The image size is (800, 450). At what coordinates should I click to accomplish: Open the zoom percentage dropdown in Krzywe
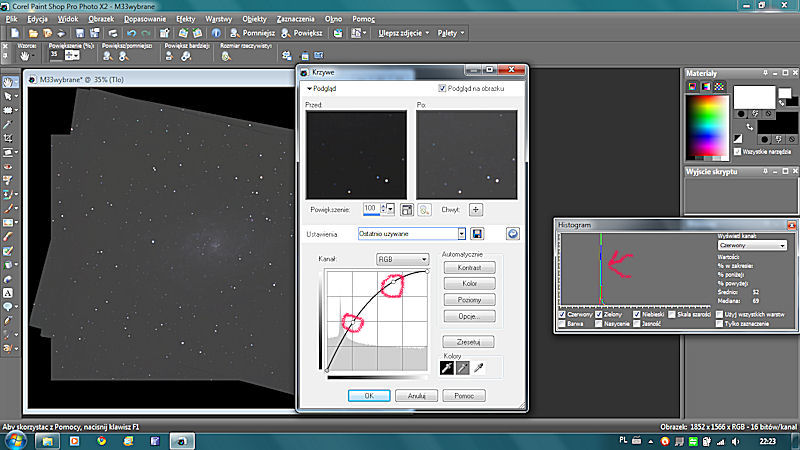390,209
